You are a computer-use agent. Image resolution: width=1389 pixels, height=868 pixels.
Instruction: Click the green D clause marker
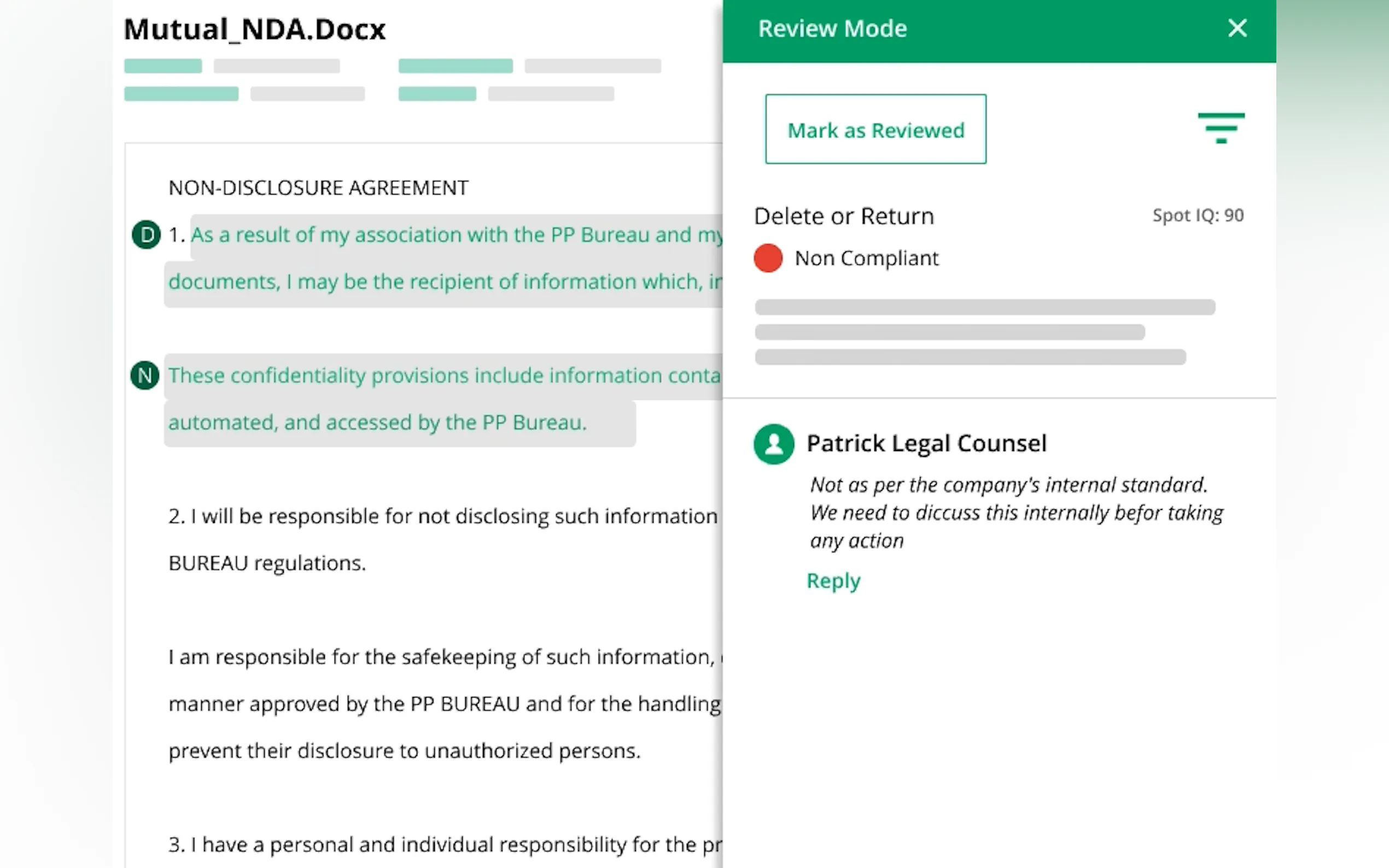[x=146, y=234]
